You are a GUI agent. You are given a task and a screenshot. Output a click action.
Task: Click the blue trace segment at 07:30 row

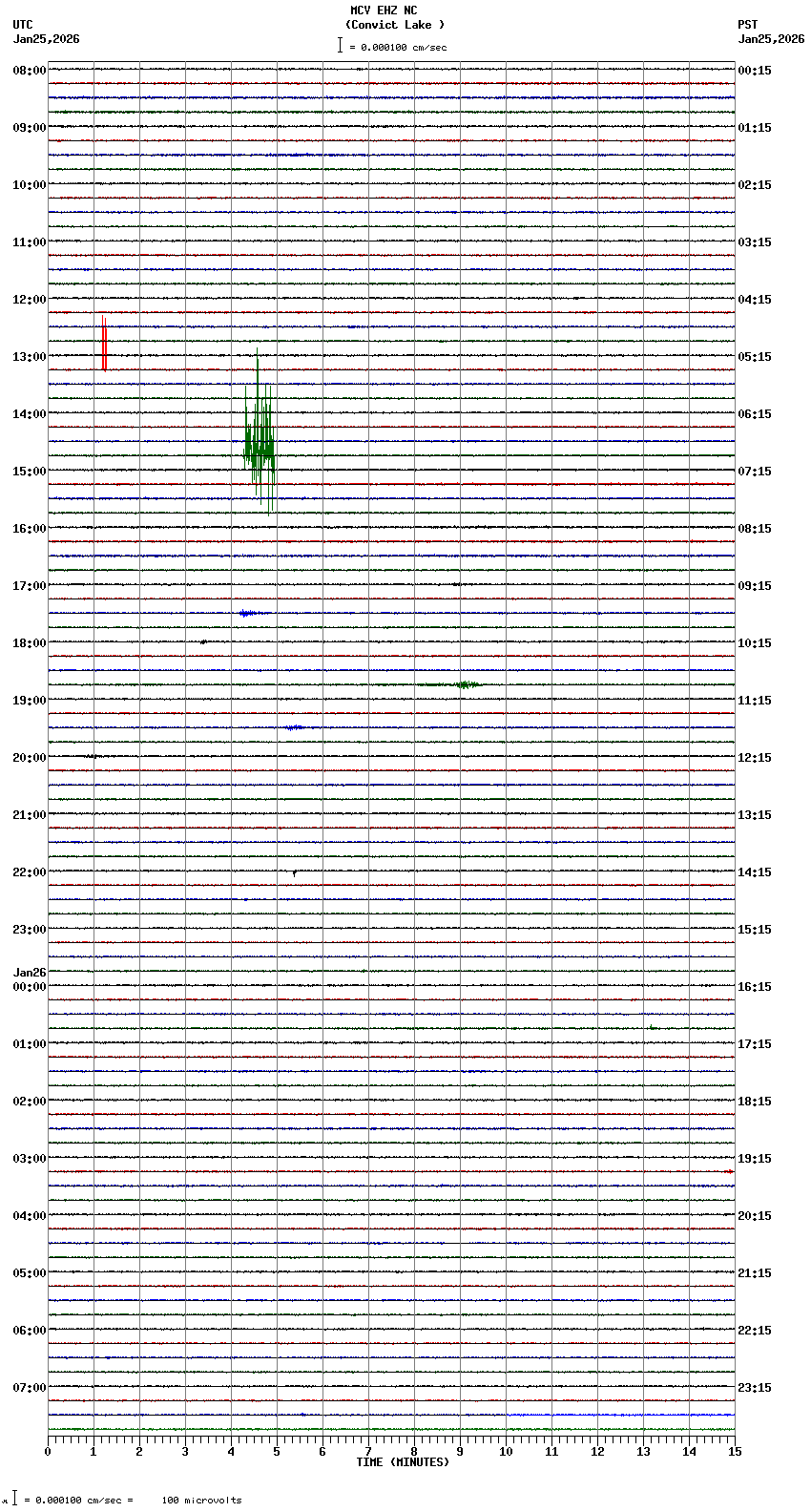click(620, 1415)
